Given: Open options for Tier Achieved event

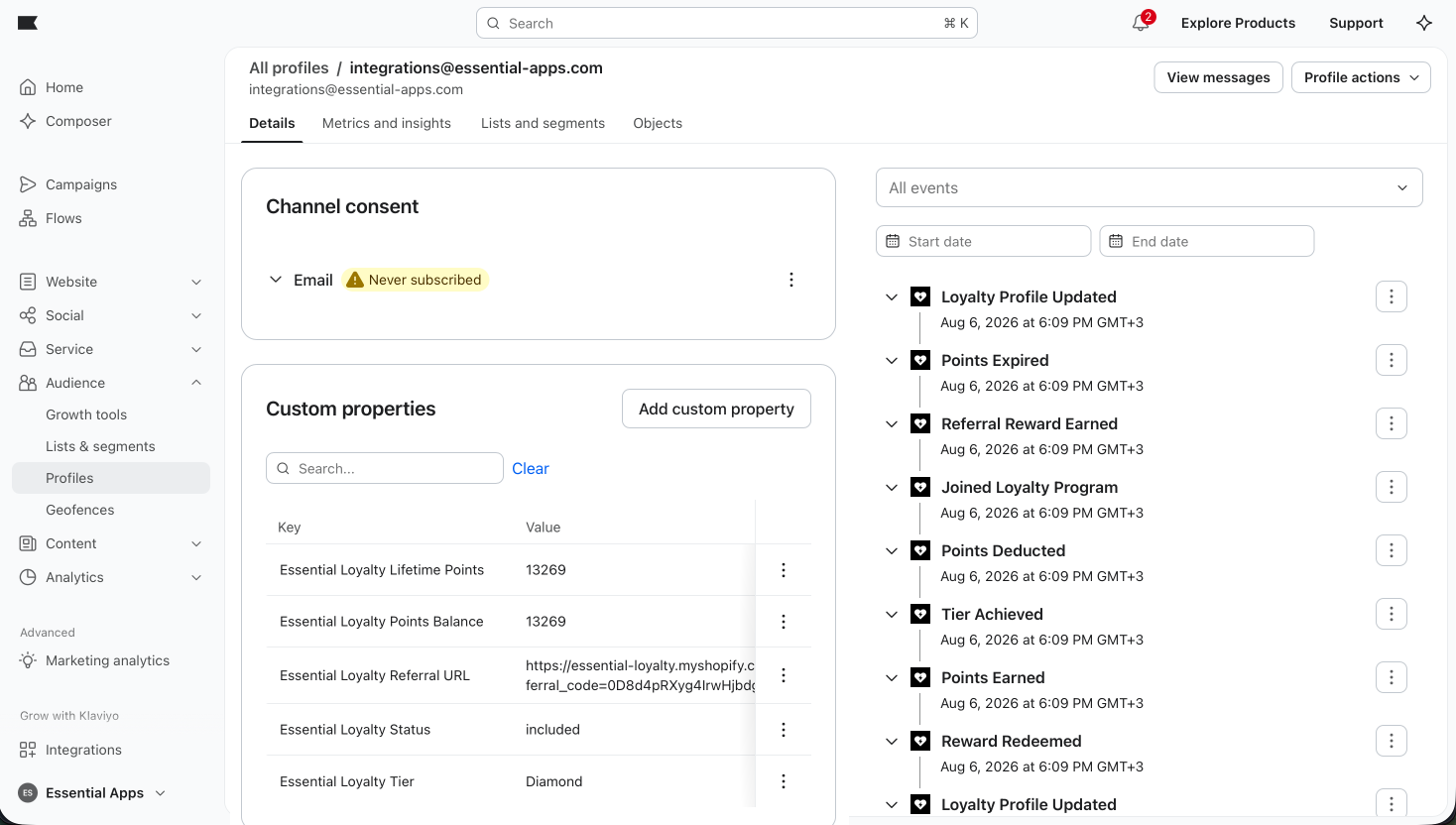Looking at the screenshot, I should coord(1392,614).
